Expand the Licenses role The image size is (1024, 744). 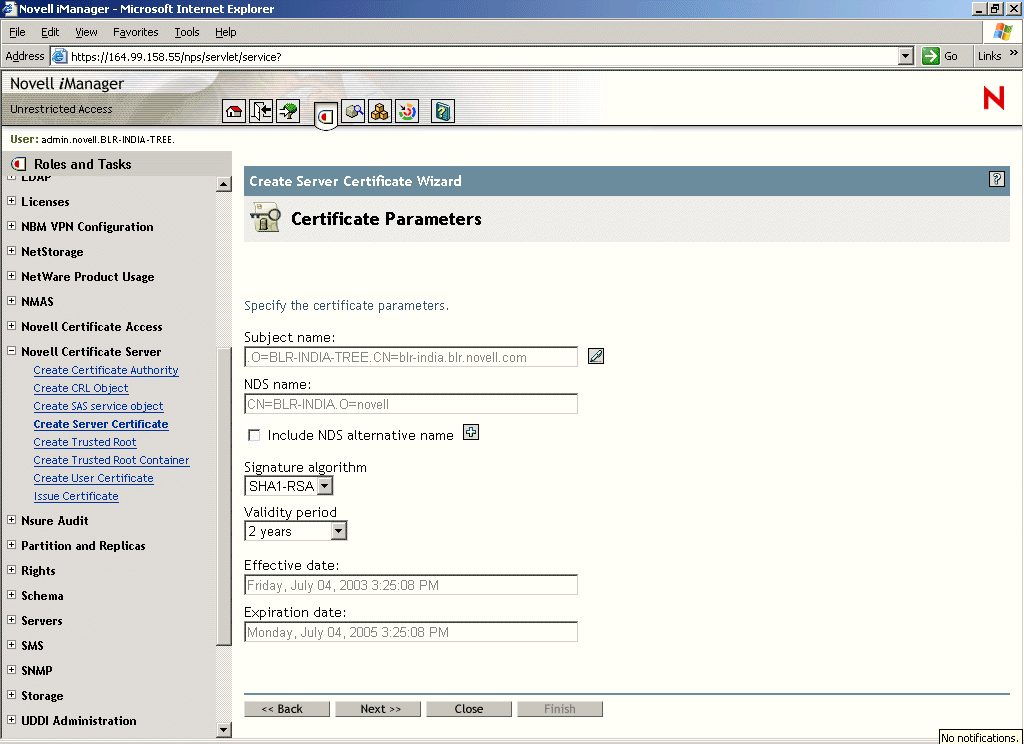11,201
